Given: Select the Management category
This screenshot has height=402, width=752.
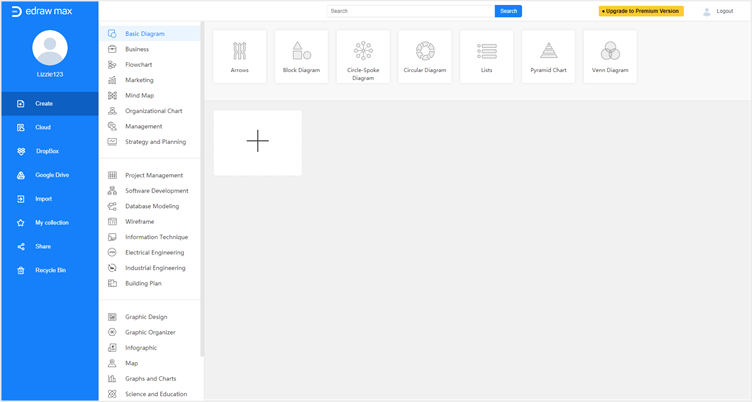Looking at the screenshot, I should click(x=150, y=126).
